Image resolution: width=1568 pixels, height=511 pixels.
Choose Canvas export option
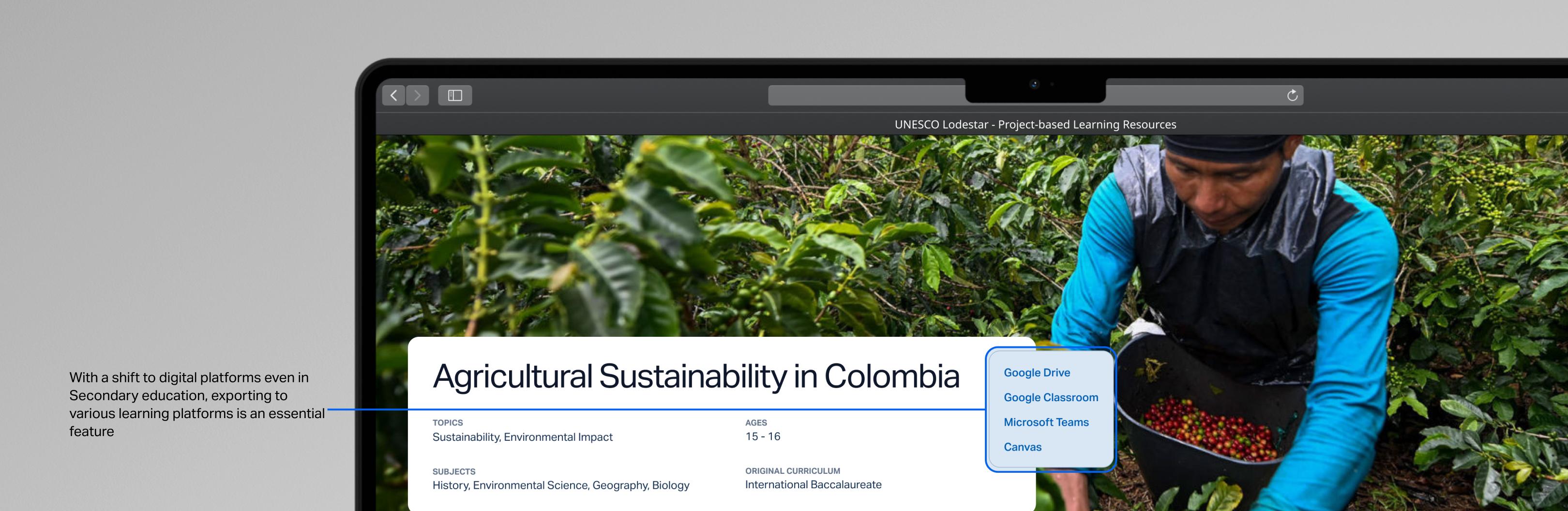(x=1023, y=447)
